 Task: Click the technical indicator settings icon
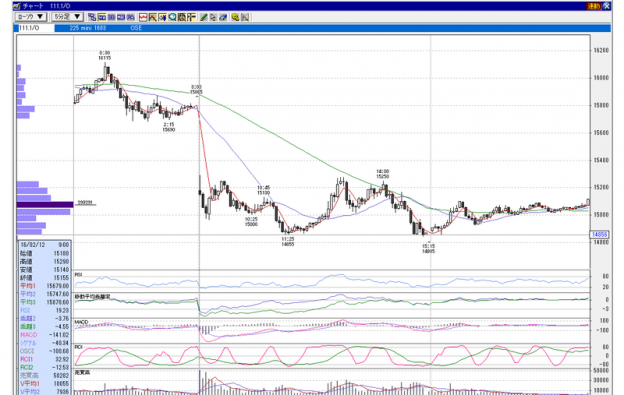click(153, 17)
